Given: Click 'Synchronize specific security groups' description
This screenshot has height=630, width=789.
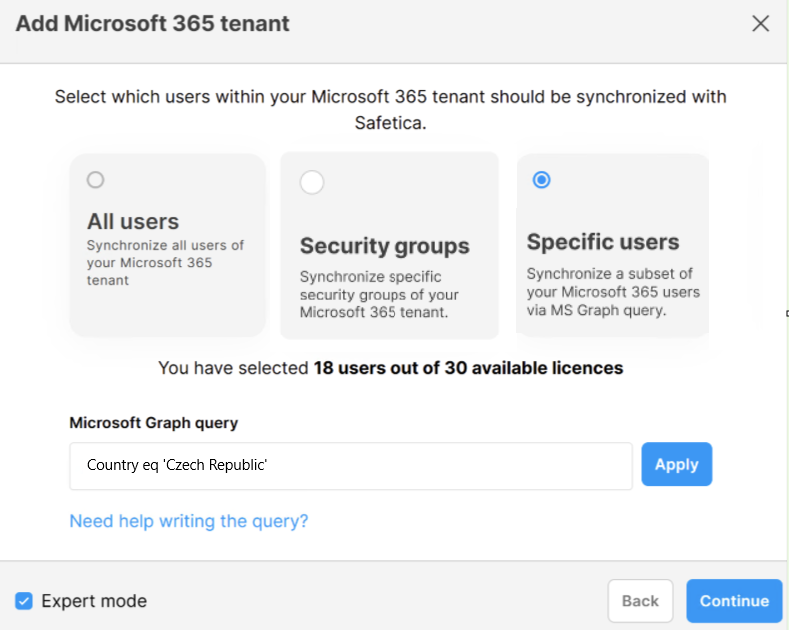Looking at the screenshot, I should coord(379,294).
